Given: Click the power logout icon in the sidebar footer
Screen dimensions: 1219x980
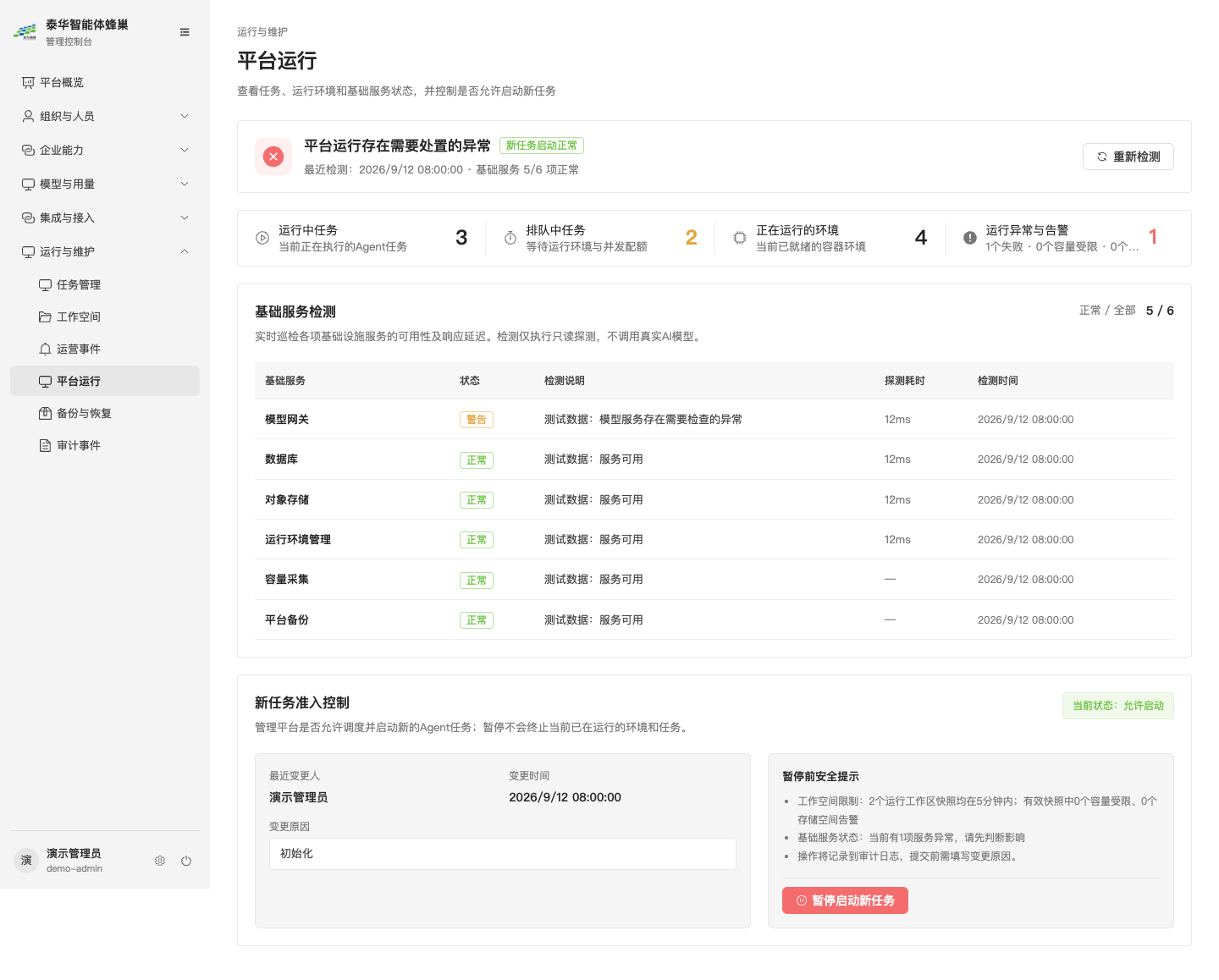Looking at the screenshot, I should coord(186,861).
